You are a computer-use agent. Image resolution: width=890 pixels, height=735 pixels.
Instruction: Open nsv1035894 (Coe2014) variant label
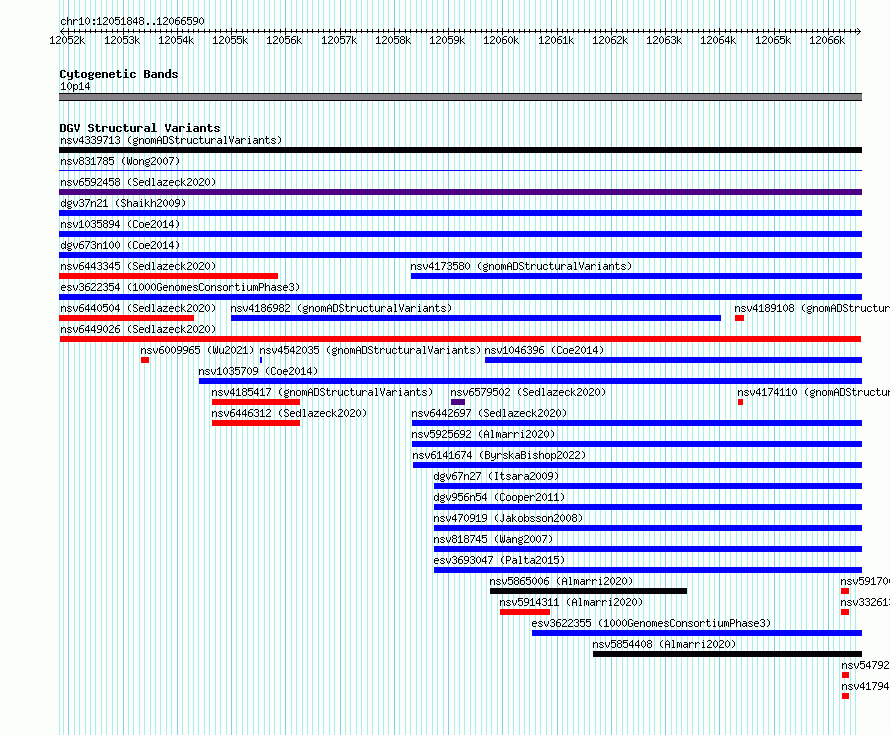tap(120, 224)
